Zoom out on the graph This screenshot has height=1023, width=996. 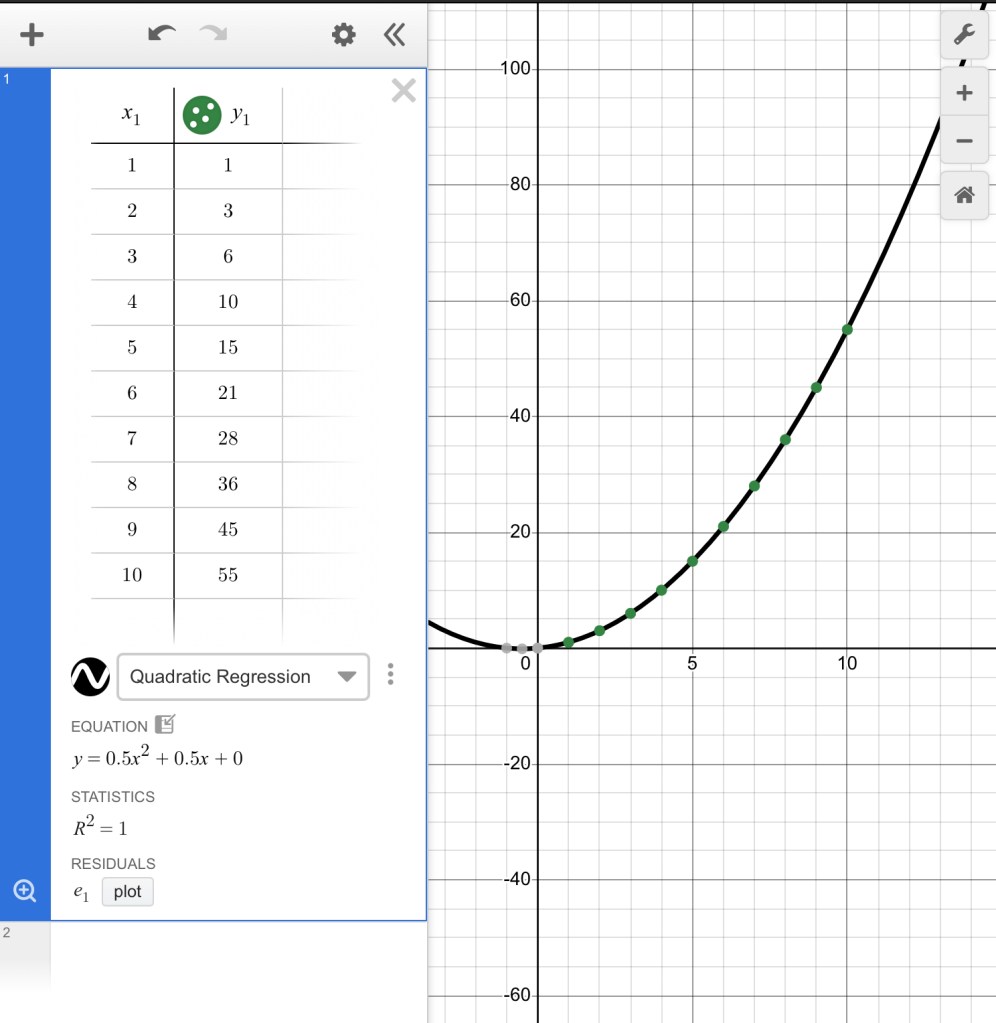click(964, 141)
